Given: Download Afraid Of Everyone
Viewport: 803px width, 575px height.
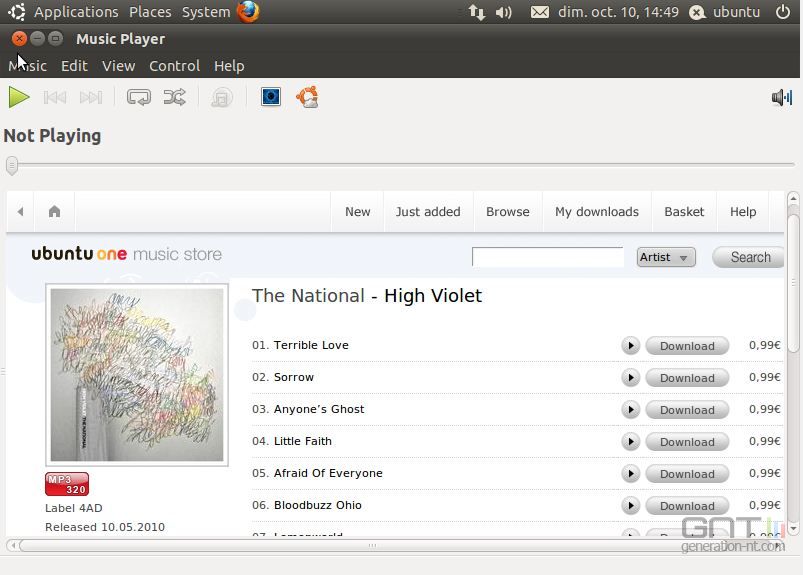Looking at the screenshot, I should pos(687,474).
